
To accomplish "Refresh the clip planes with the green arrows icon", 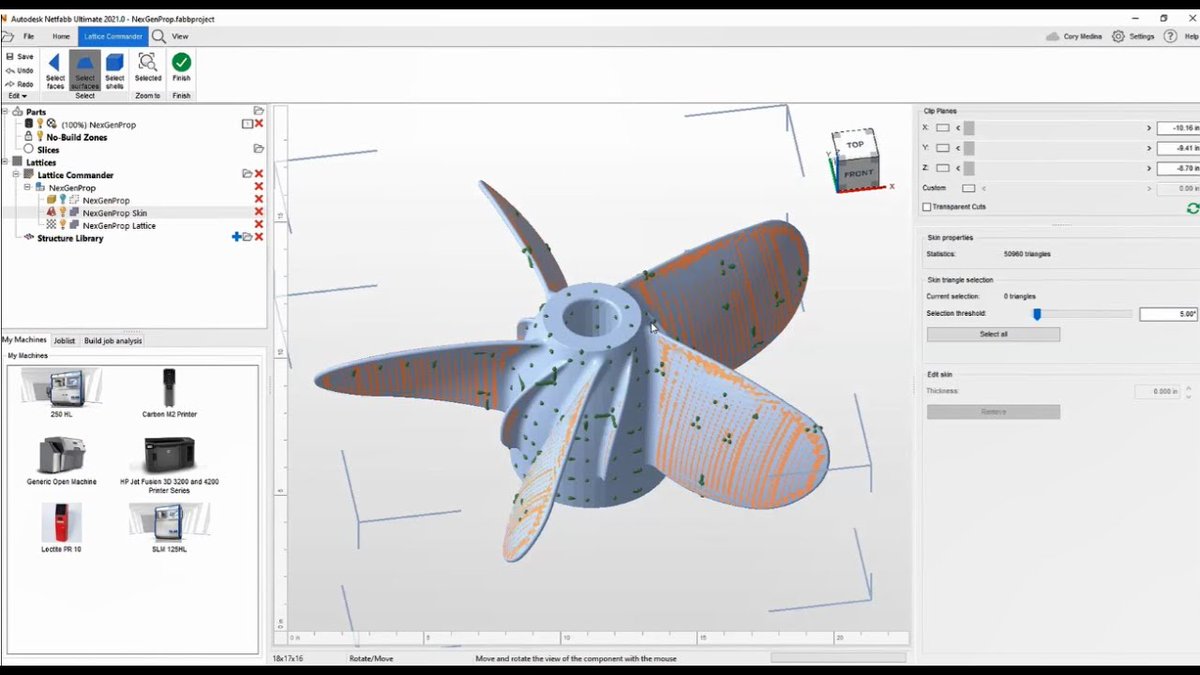I will click(1192, 210).
